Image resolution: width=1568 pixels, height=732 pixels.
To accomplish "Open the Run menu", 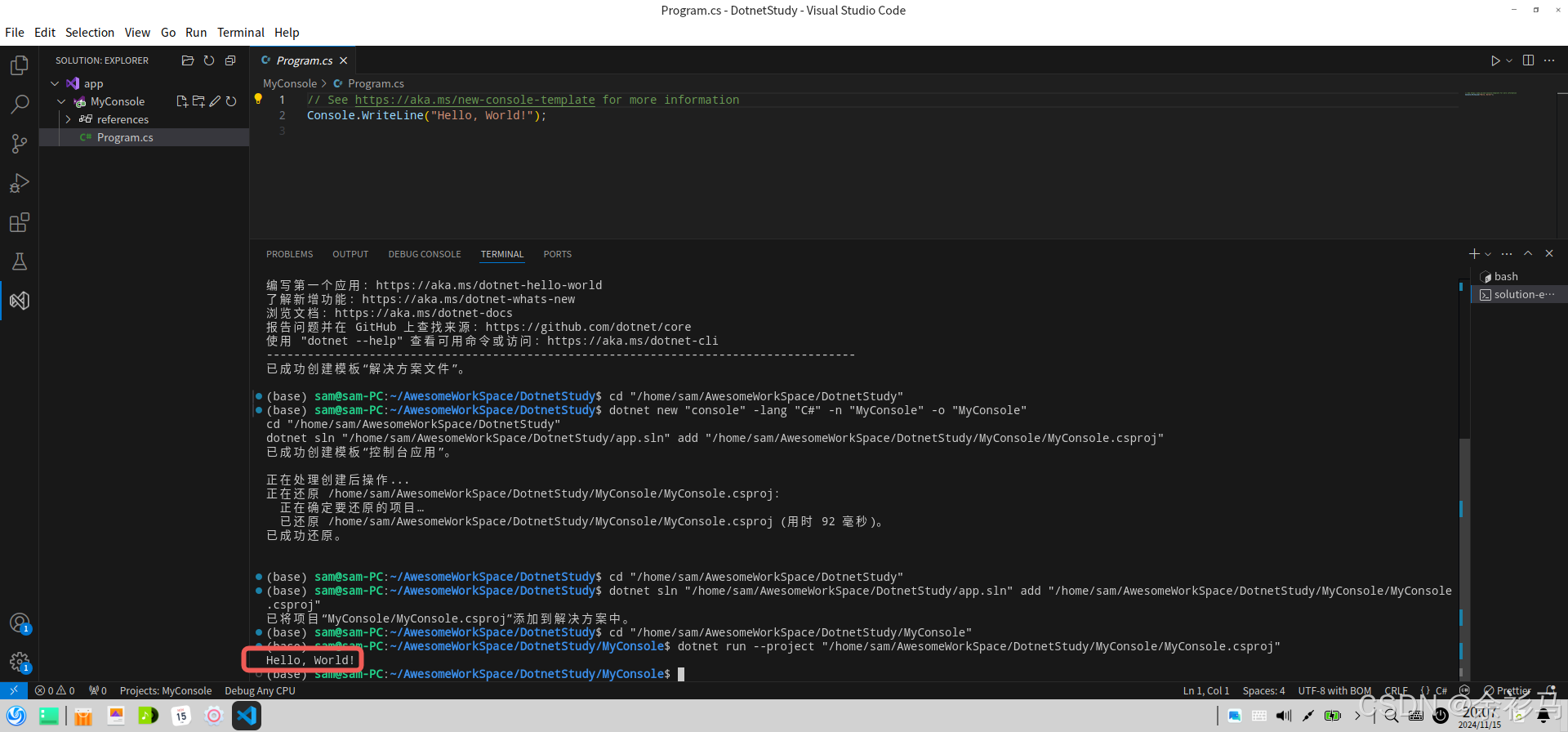I will click(x=196, y=33).
